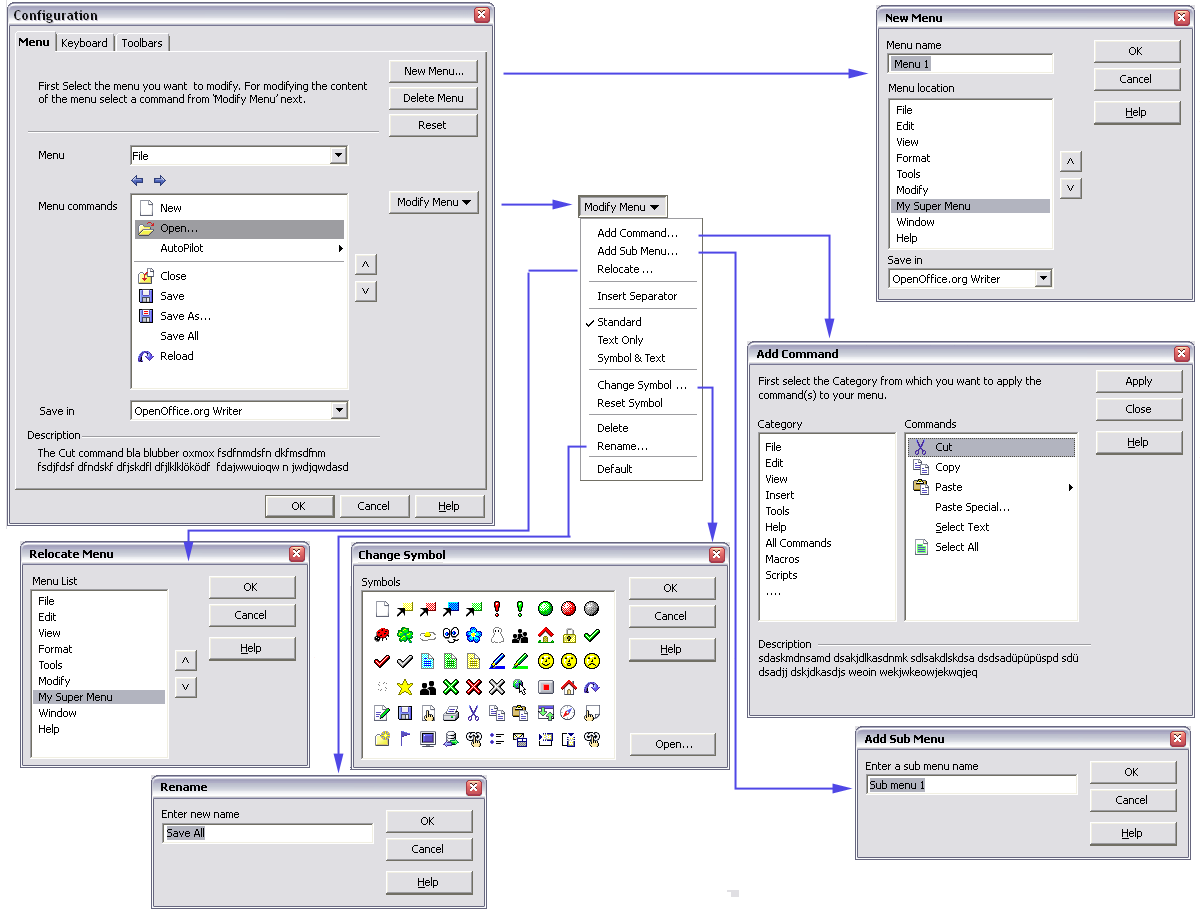Viewport: 1200px width, 920px height.
Task: Select the scissors symbol in the symbol grid
Action: tap(474, 713)
